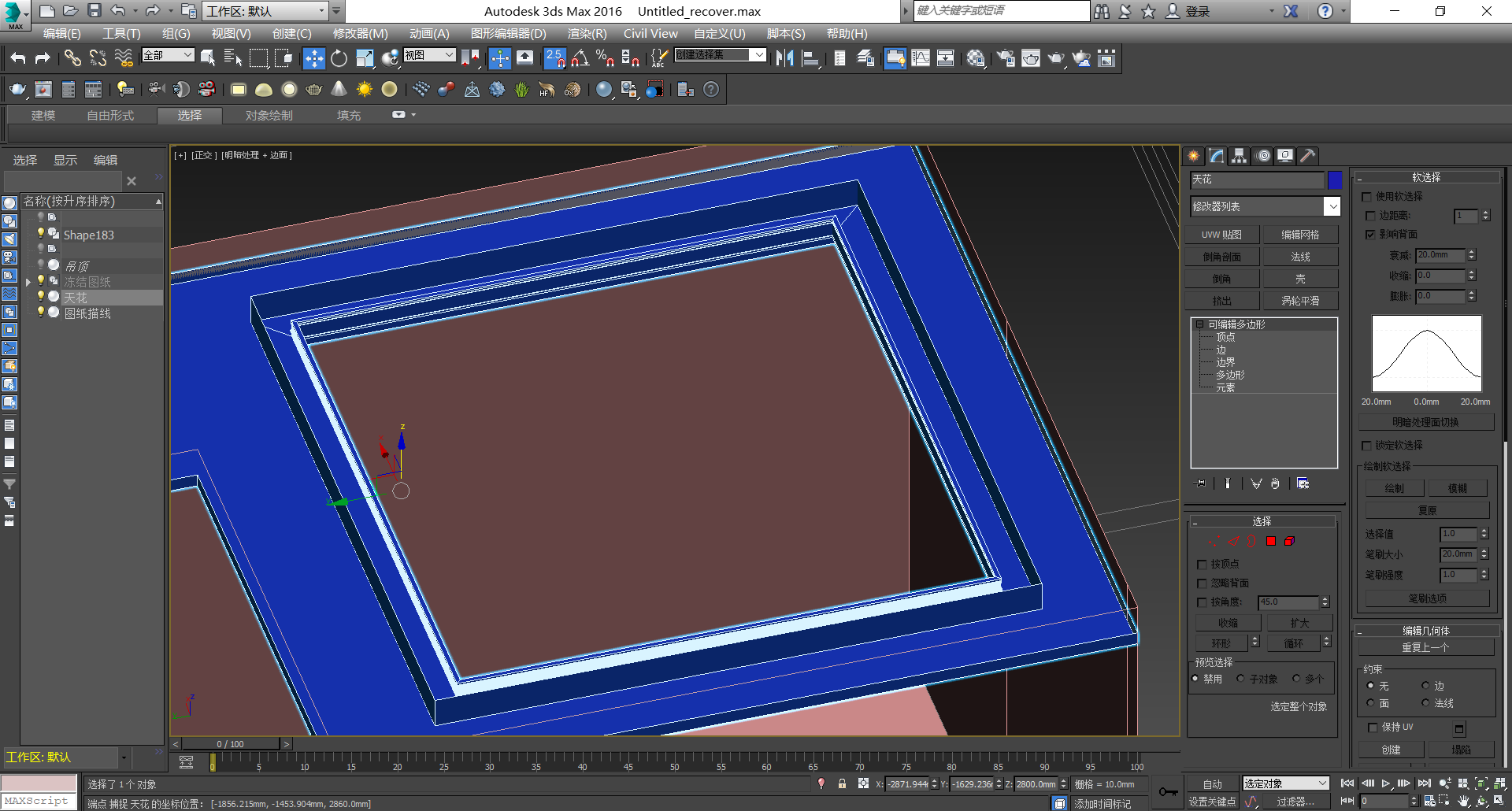Image resolution: width=1512 pixels, height=811 pixels.
Task: Switch to the Utilities command panel (hammer icon)
Action: click(x=1307, y=156)
